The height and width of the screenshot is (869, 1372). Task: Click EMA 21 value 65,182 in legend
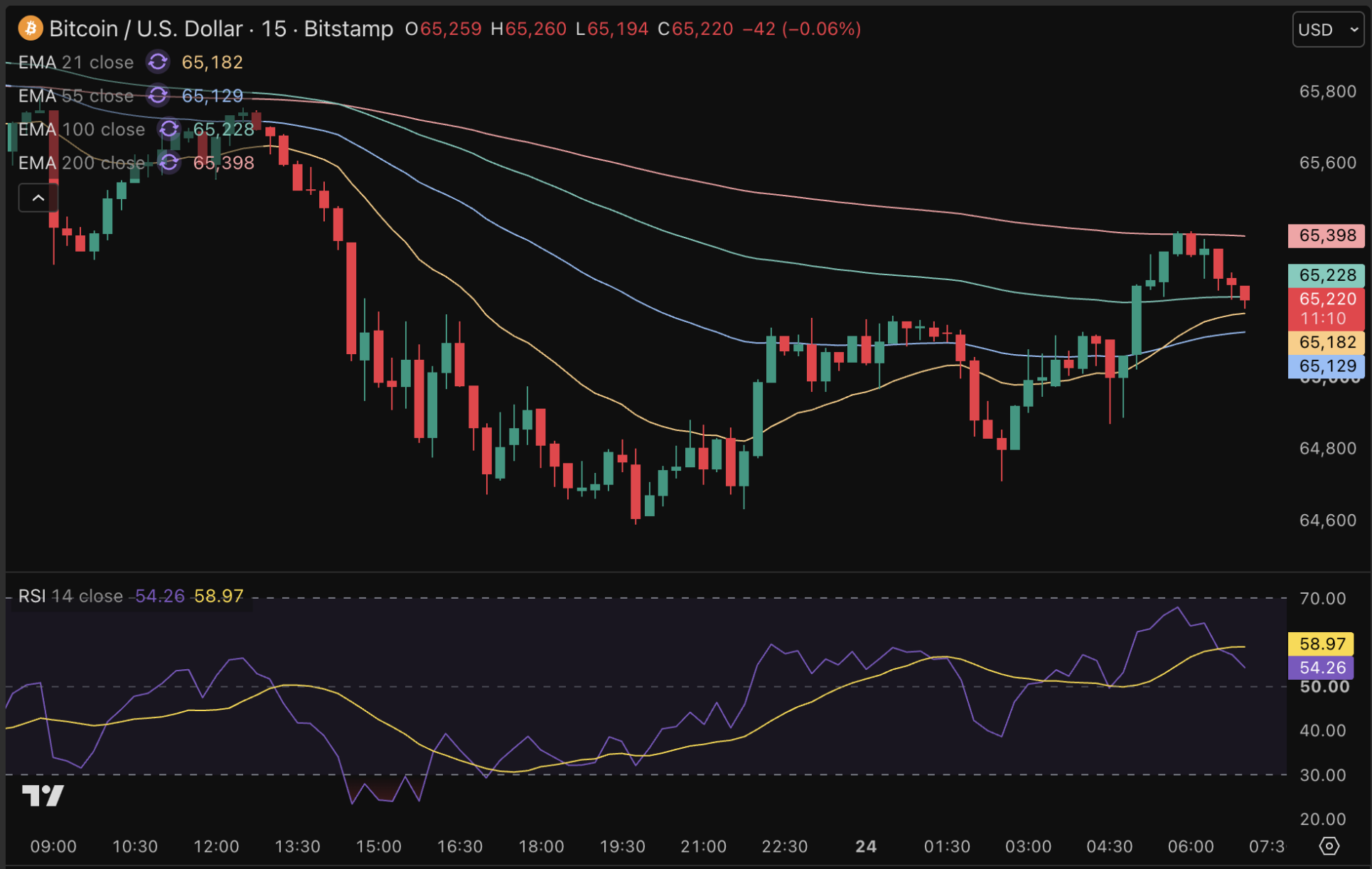pos(213,63)
